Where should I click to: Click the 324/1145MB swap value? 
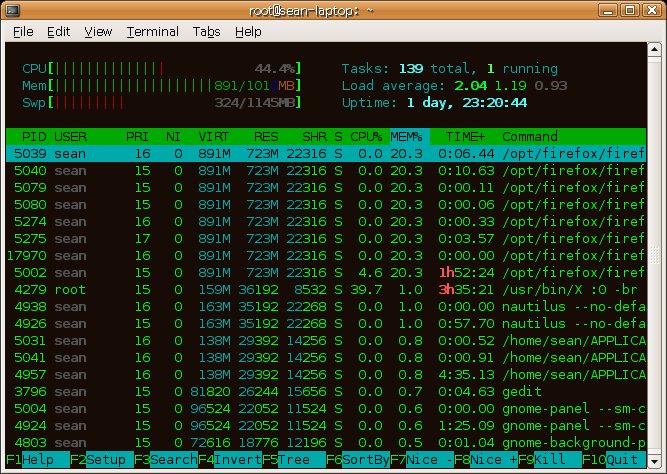click(x=255, y=103)
